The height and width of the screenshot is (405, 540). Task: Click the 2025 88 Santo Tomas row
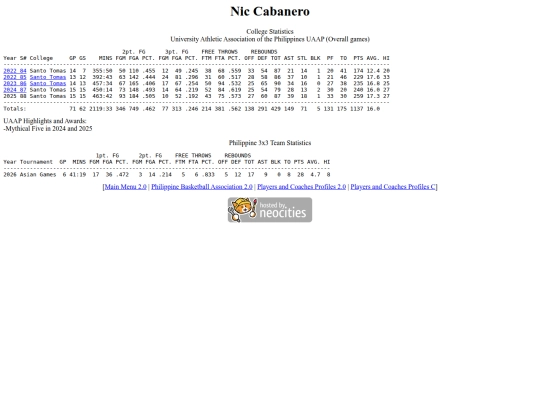[x=196, y=96]
